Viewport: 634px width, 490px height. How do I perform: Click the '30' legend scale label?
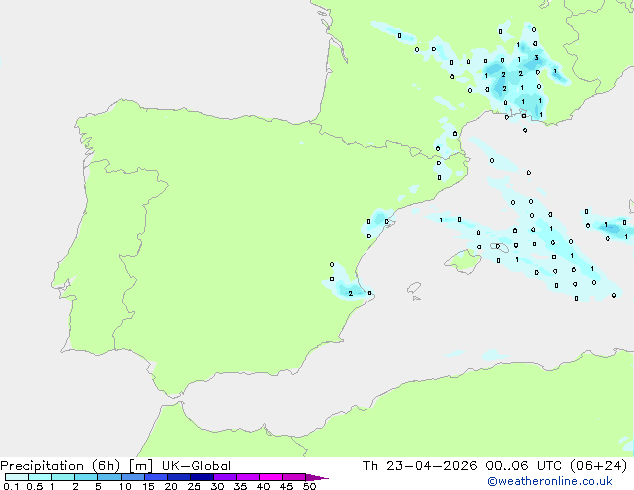click(x=217, y=486)
